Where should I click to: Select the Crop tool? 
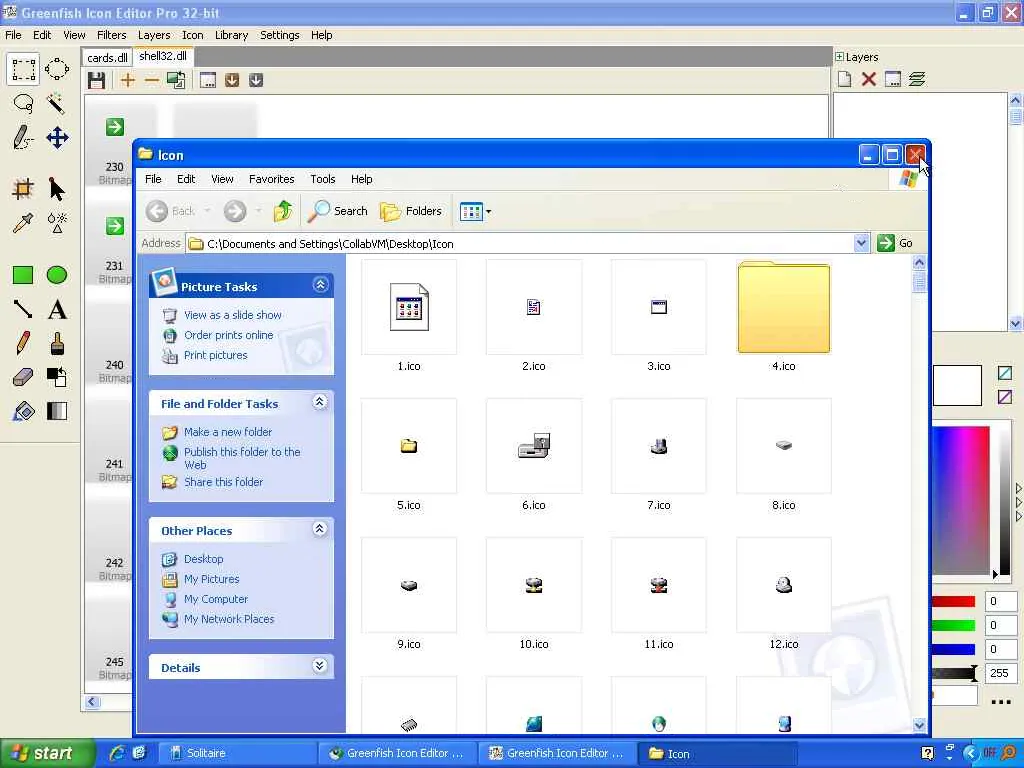pos(23,189)
